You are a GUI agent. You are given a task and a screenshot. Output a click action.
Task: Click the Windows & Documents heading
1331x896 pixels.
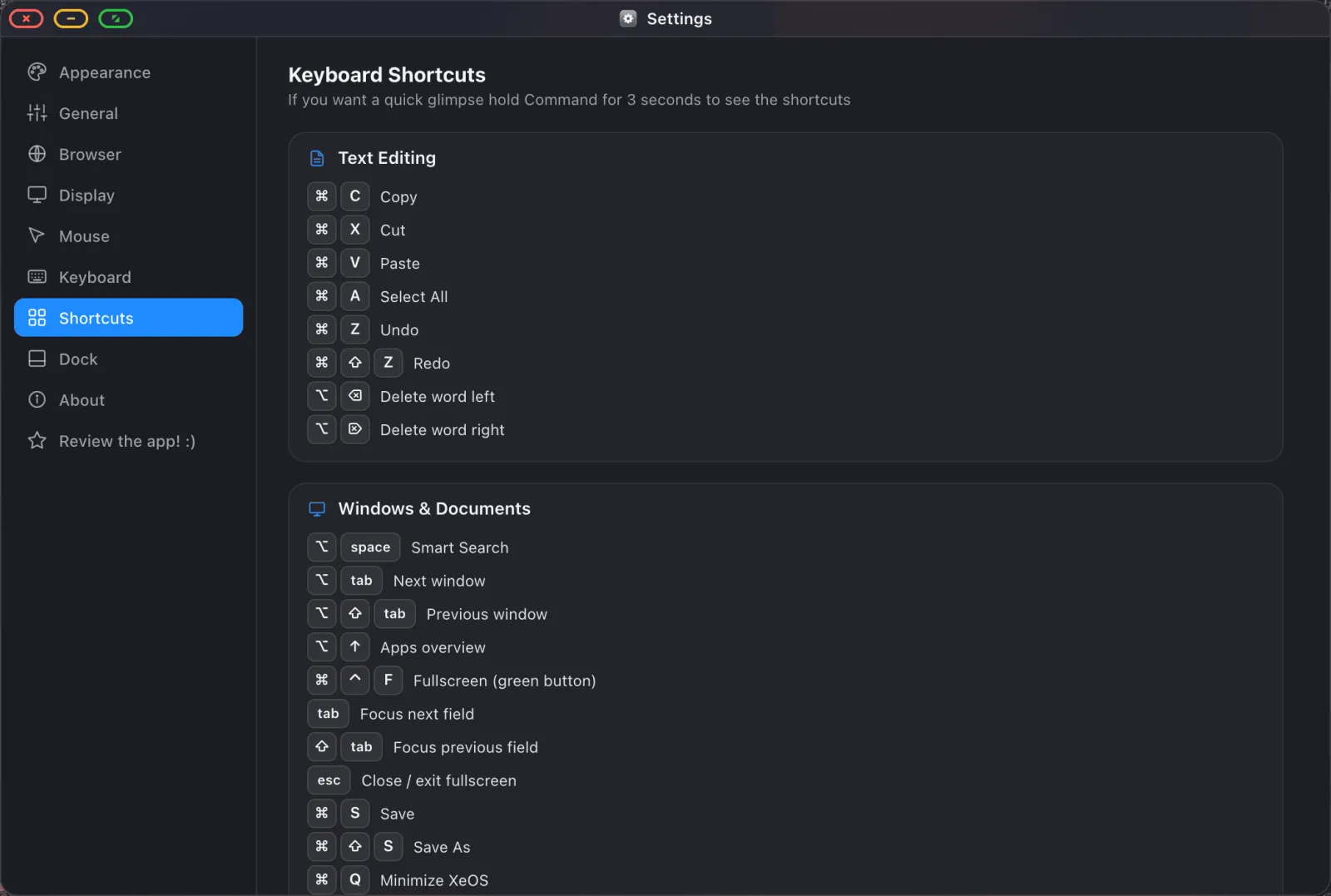[x=434, y=508]
